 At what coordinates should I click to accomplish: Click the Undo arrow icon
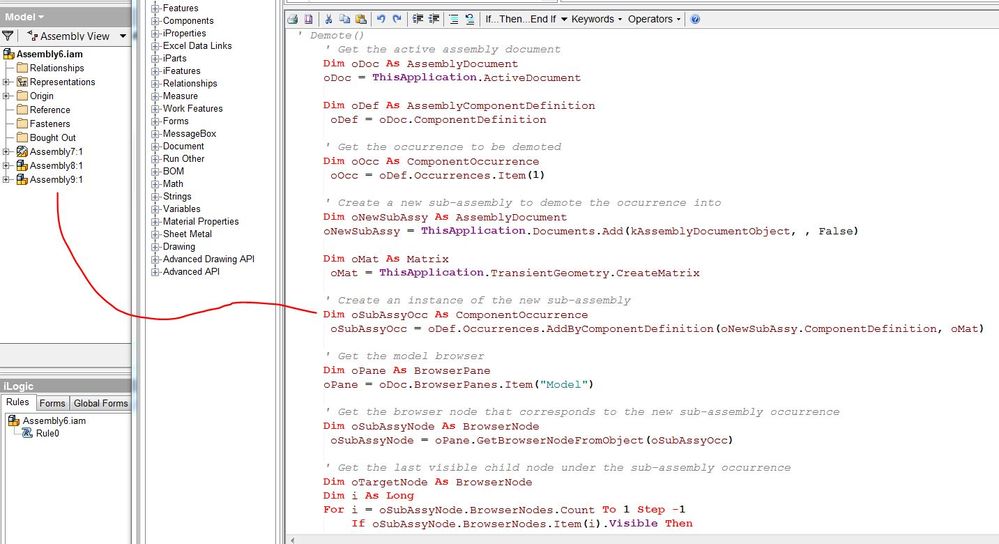pyautogui.click(x=381, y=19)
